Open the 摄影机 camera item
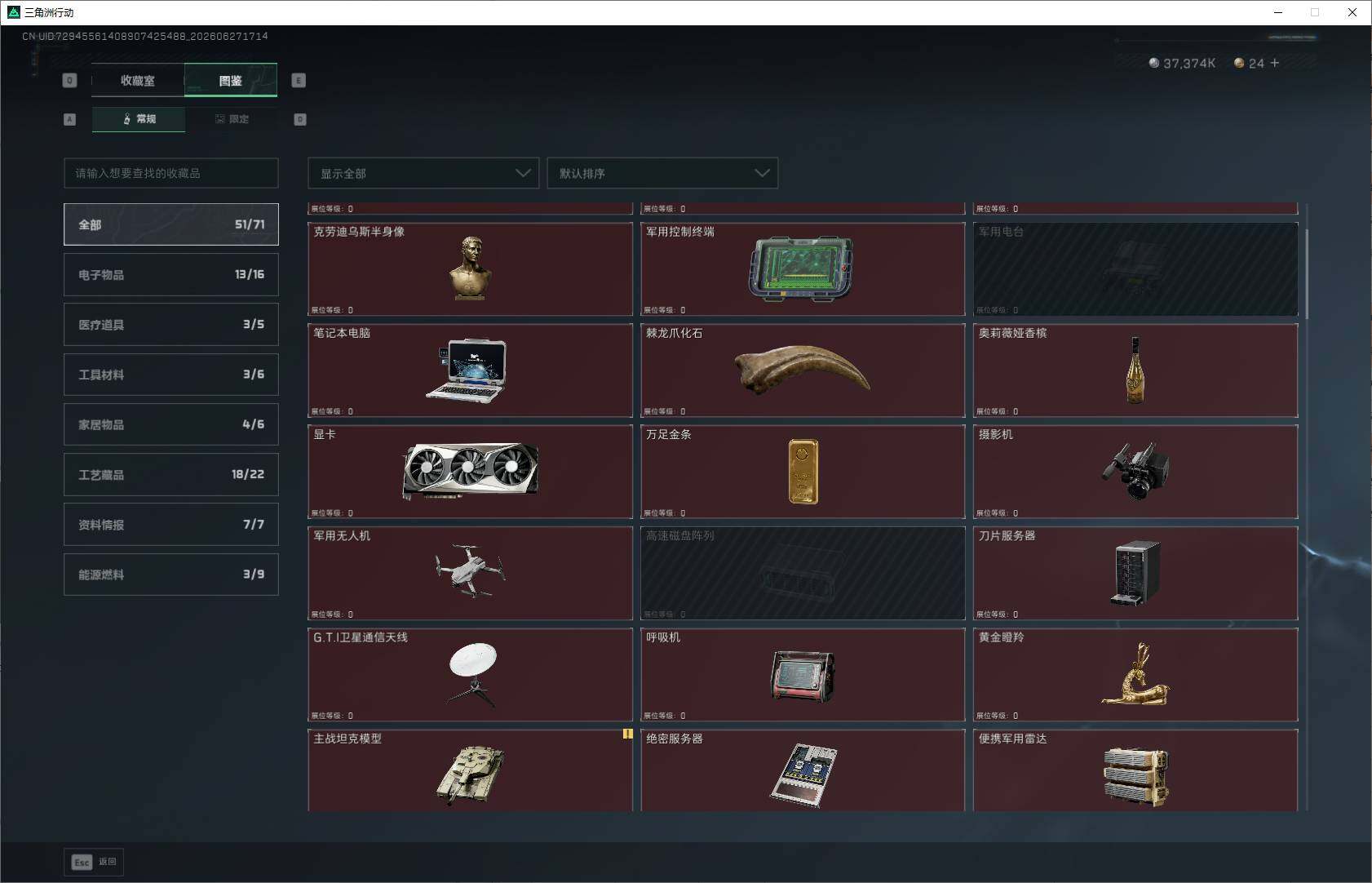Image resolution: width=1372 pixels, height=883 pixels. tap(1135, 472)
